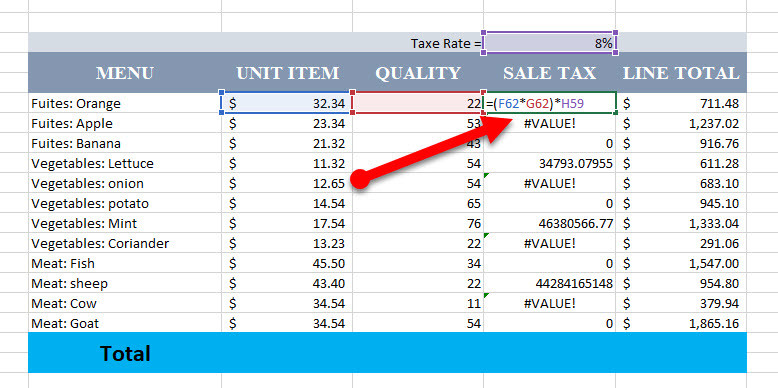Select line total 611.28
The image size is (778, 388).
click(681, 163)
